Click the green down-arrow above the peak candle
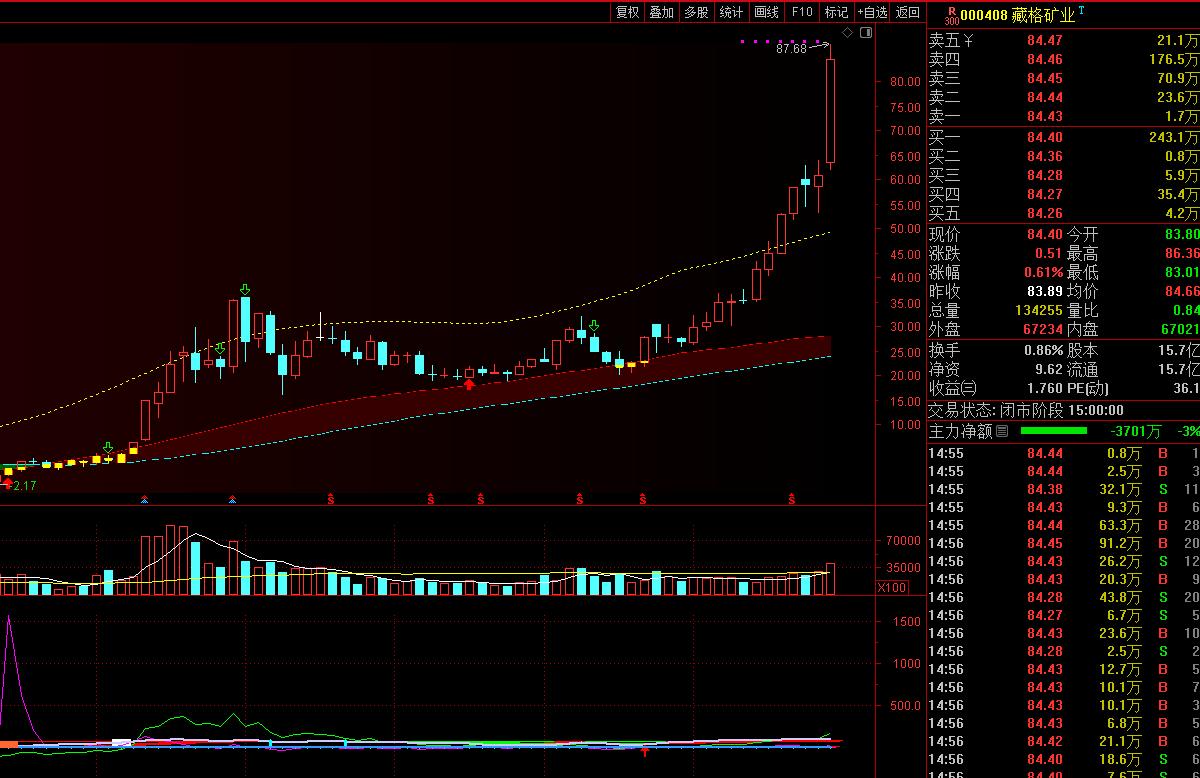Image resolution: width=1200 pixels, height=778 pixels. [245, 290]
